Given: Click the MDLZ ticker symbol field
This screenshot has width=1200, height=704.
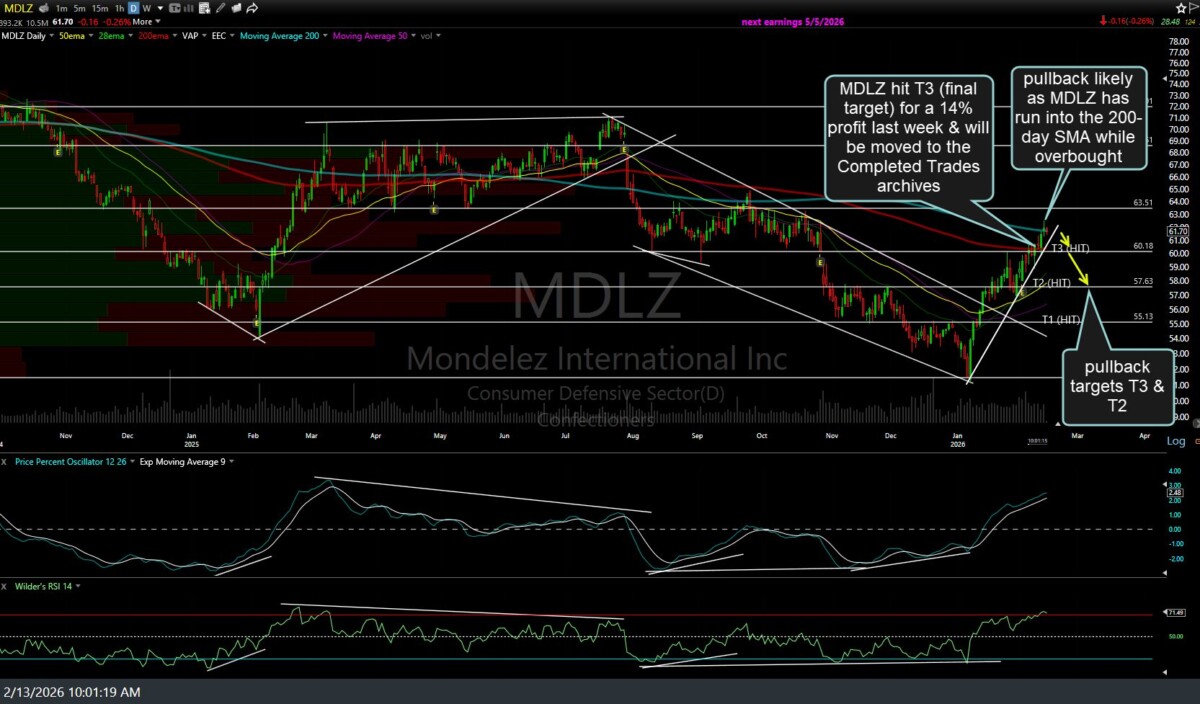Looking at the screenshot, I should pyautogui.click(x=18, y=8).
